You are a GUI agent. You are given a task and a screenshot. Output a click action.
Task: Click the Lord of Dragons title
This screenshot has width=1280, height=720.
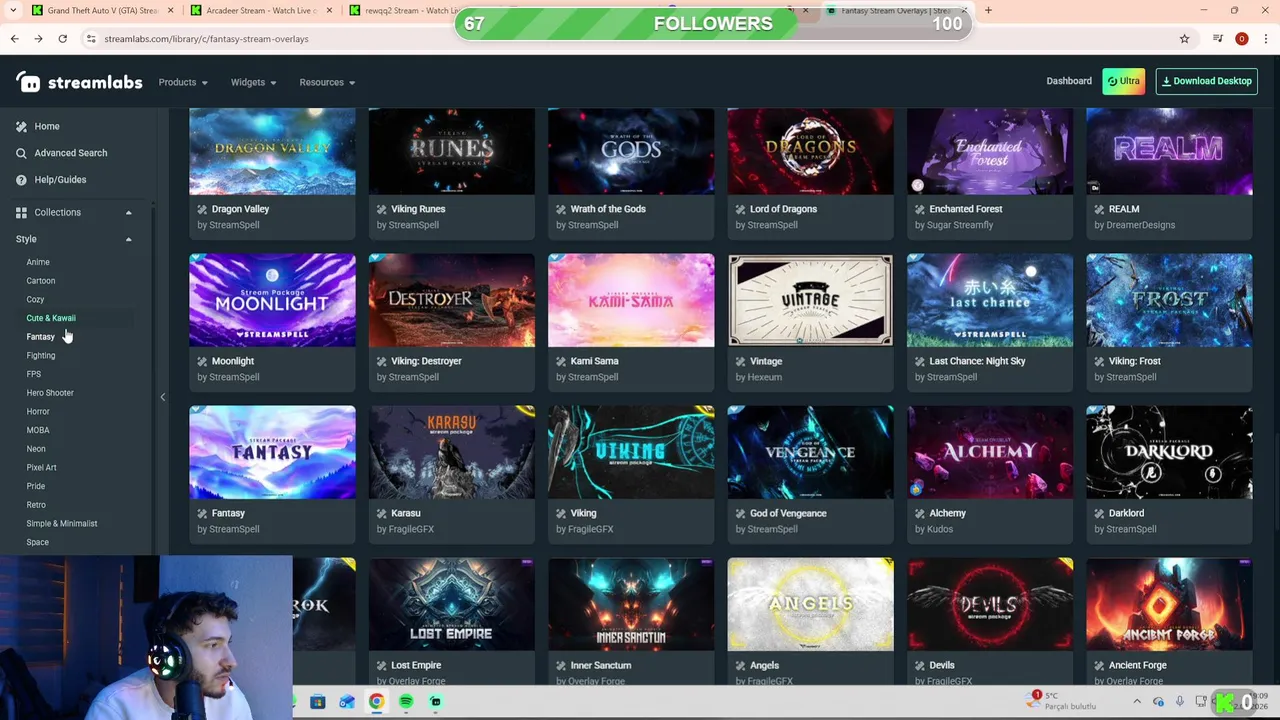783,209
